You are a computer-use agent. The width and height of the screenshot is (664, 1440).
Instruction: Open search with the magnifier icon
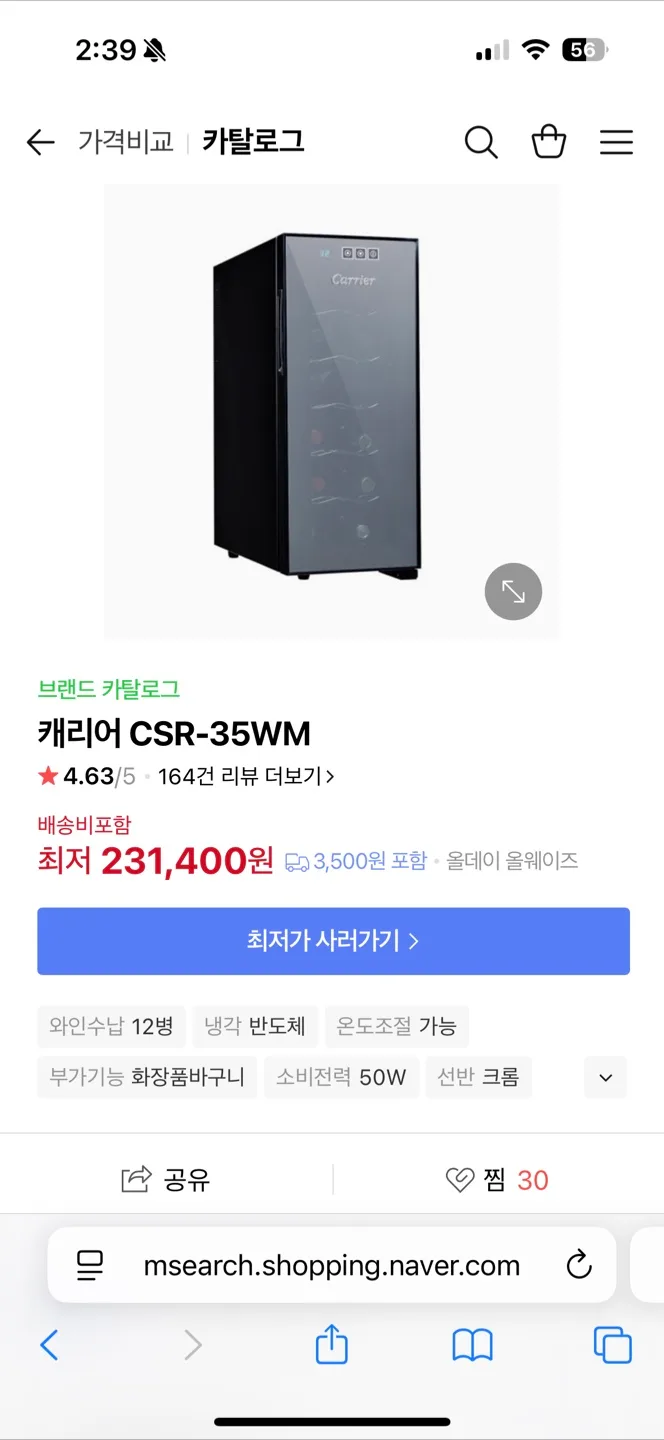(x=481, y=143)
